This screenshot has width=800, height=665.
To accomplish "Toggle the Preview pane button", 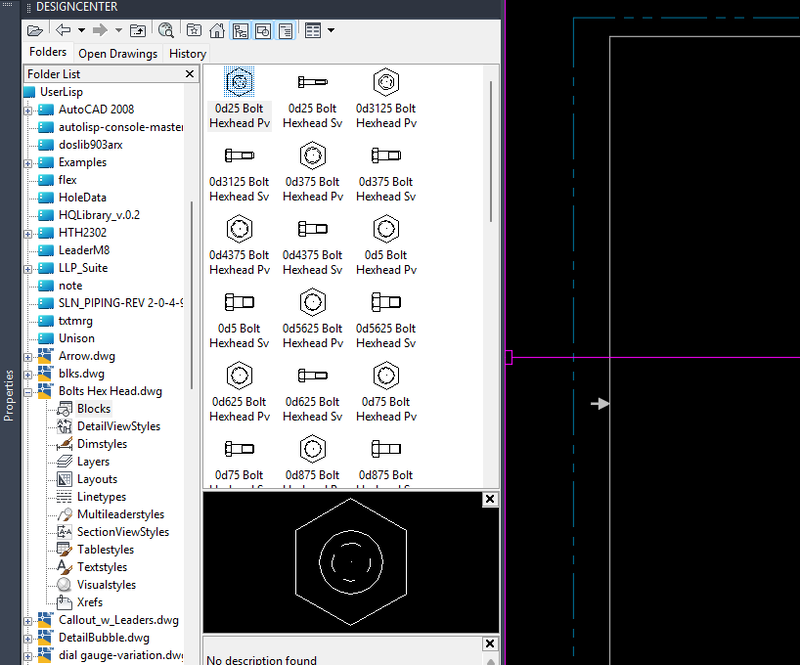I will [264, 30].
